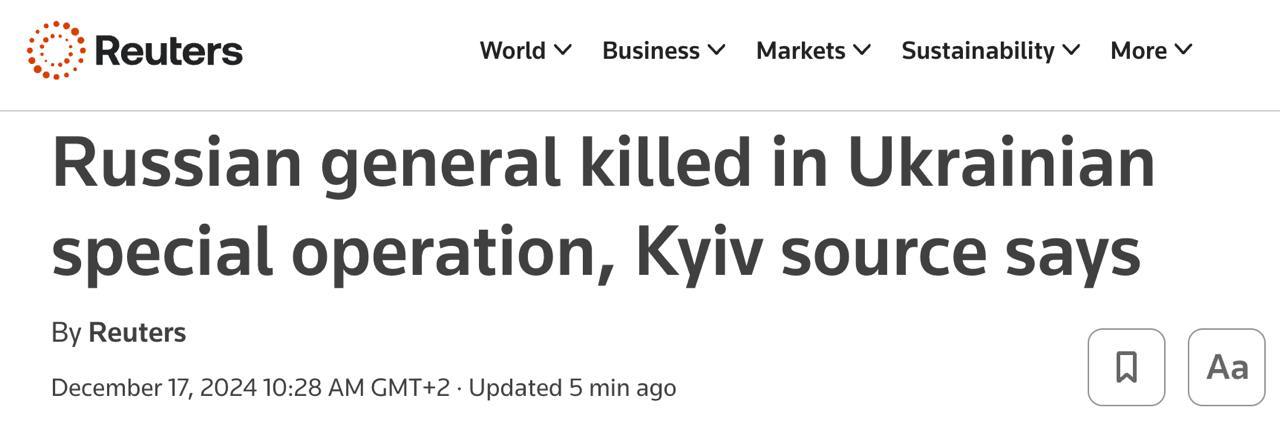This screenshot has height=422, width=1280.
Task: Expand the chevron next to More
Action: point(1184,49)
